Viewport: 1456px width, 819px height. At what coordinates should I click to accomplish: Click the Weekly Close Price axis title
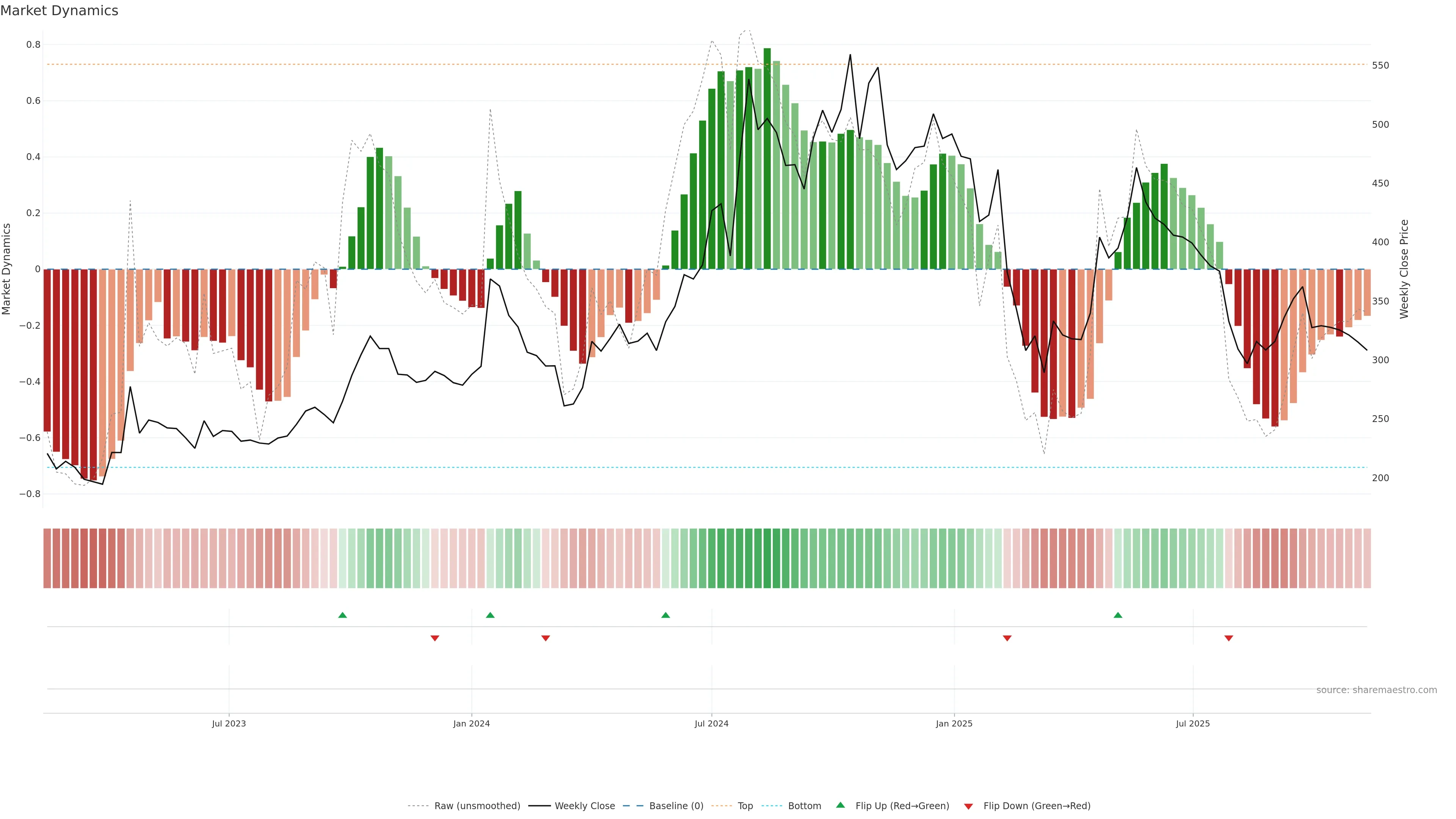pyautogui.click(x=1404, y=269)
